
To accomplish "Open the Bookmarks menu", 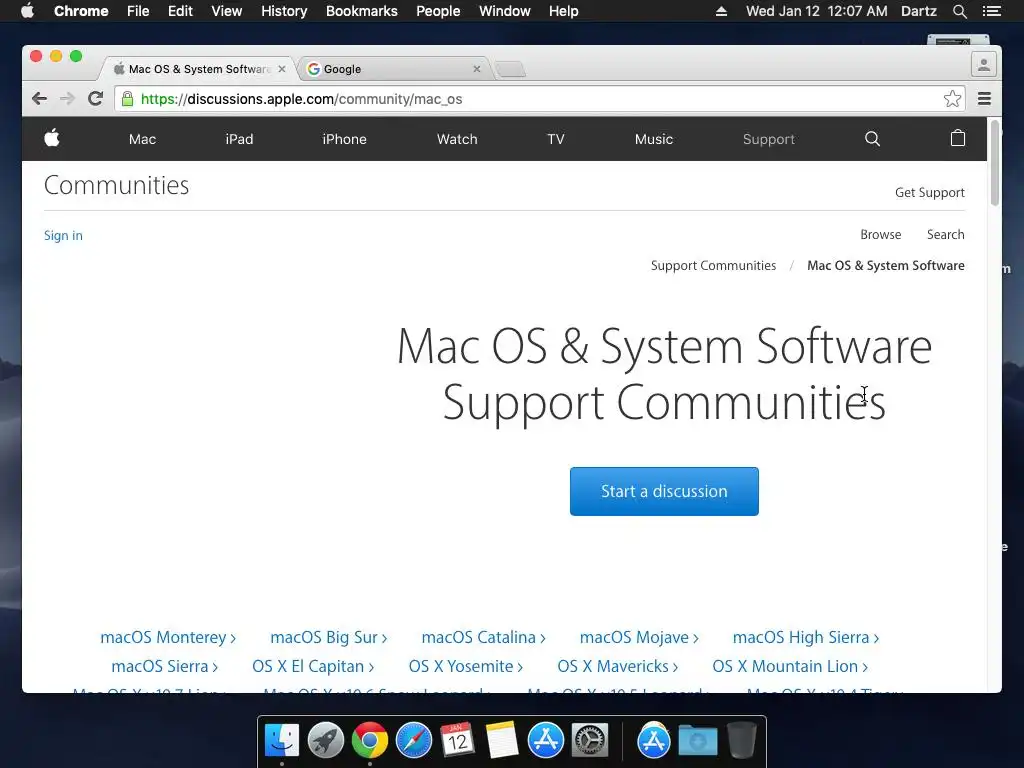I will [x=362, y=11].
